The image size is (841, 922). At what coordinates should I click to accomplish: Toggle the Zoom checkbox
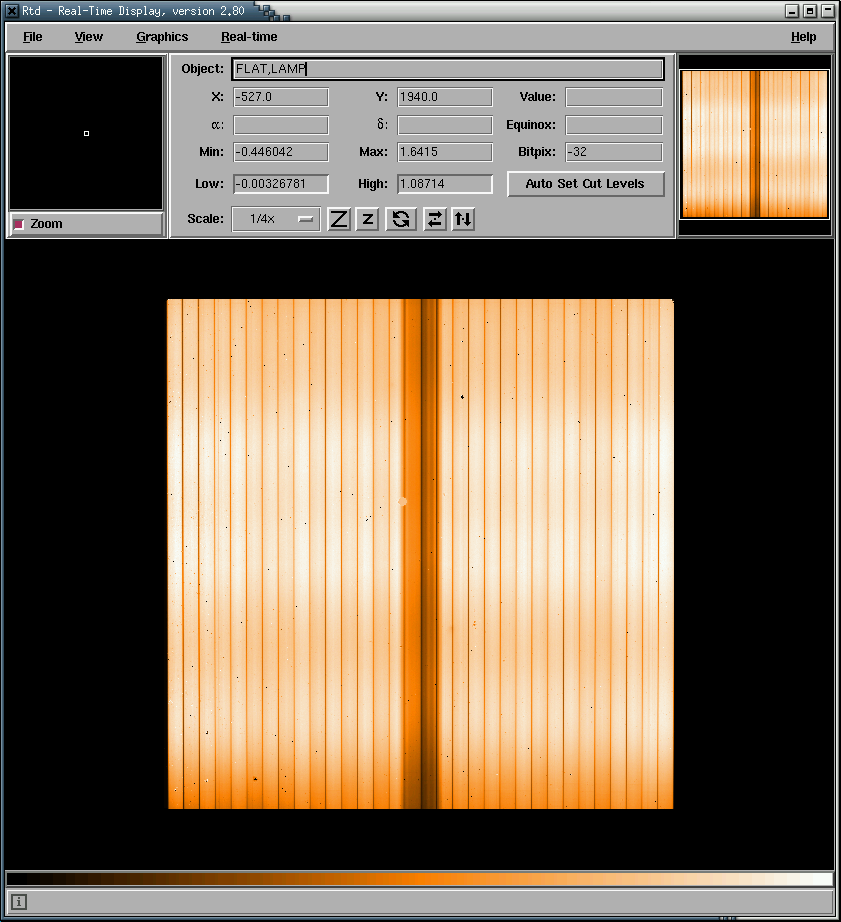point(19,224)
